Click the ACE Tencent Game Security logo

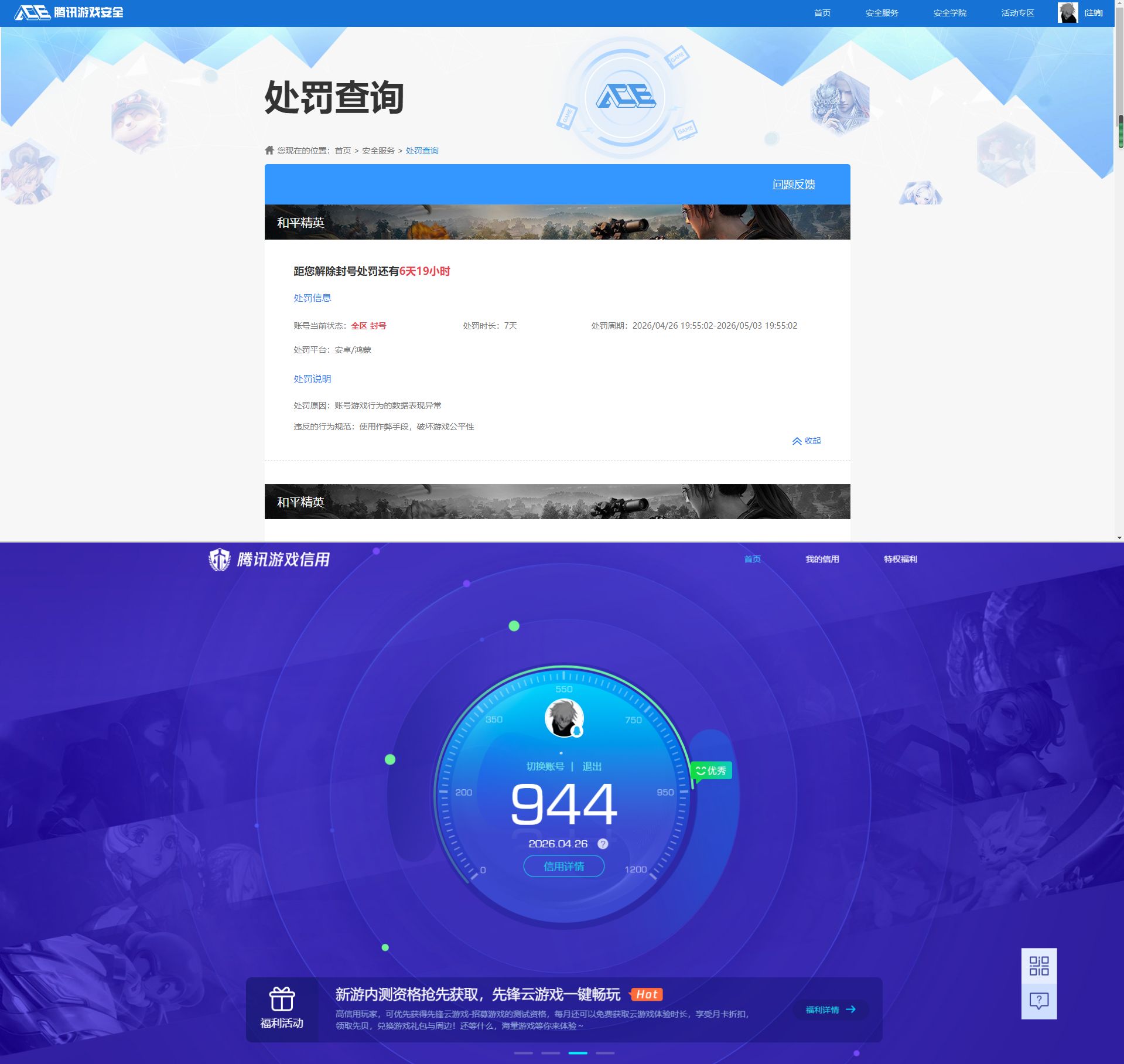point(69,12)
